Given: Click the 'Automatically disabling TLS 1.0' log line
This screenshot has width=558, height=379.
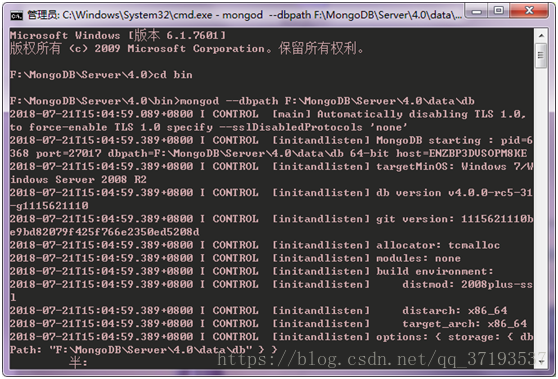Looking at the screenshot, I should click(x=268, y=114).
